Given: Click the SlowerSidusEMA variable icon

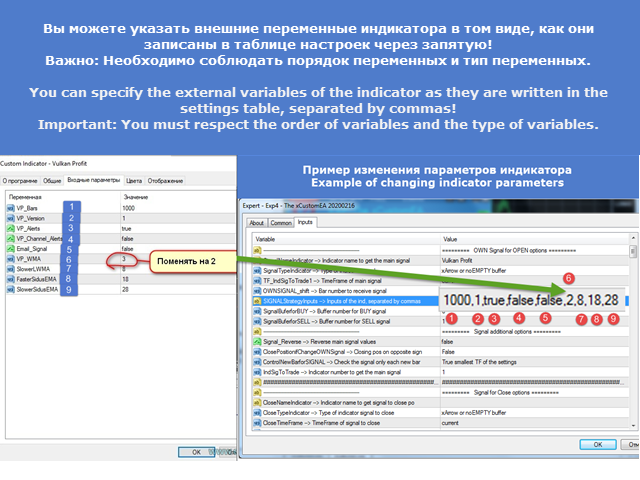Looking at the screenshot, I should pos(11,290).
